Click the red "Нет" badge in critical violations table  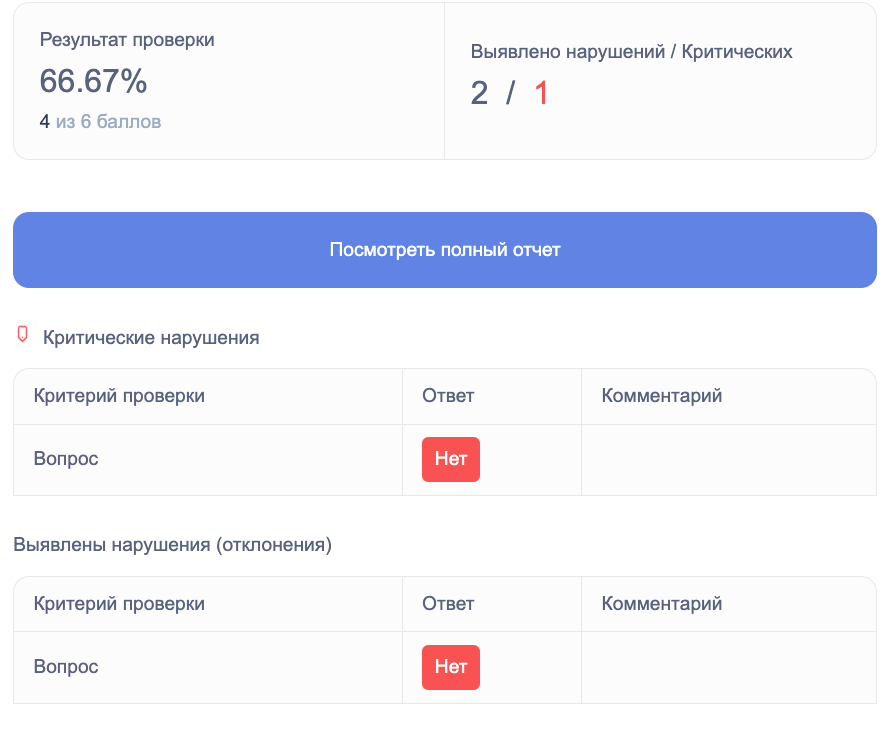click(x=451, y=459)
